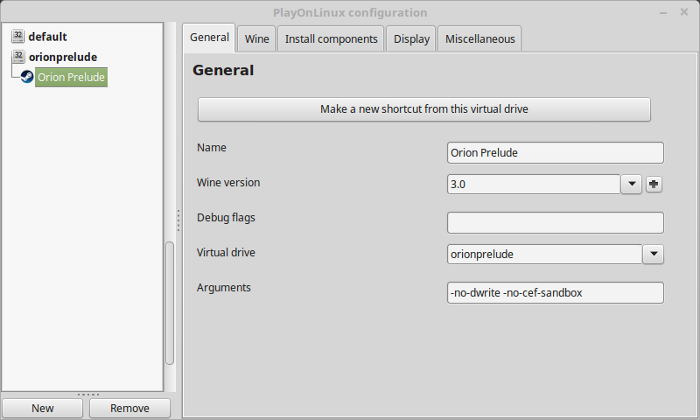
Task: Click the Virtual drive label
Action: [226, 252]
